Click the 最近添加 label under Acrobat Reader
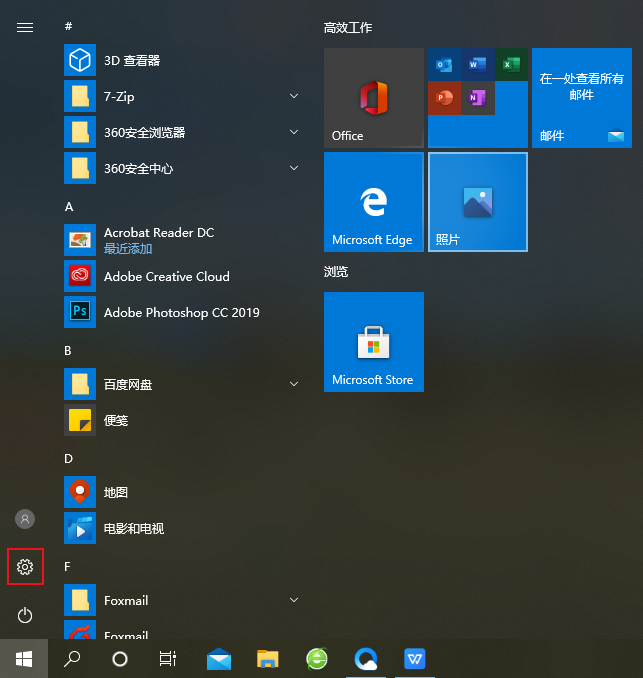The image size is (643, 678). point(128,249)
